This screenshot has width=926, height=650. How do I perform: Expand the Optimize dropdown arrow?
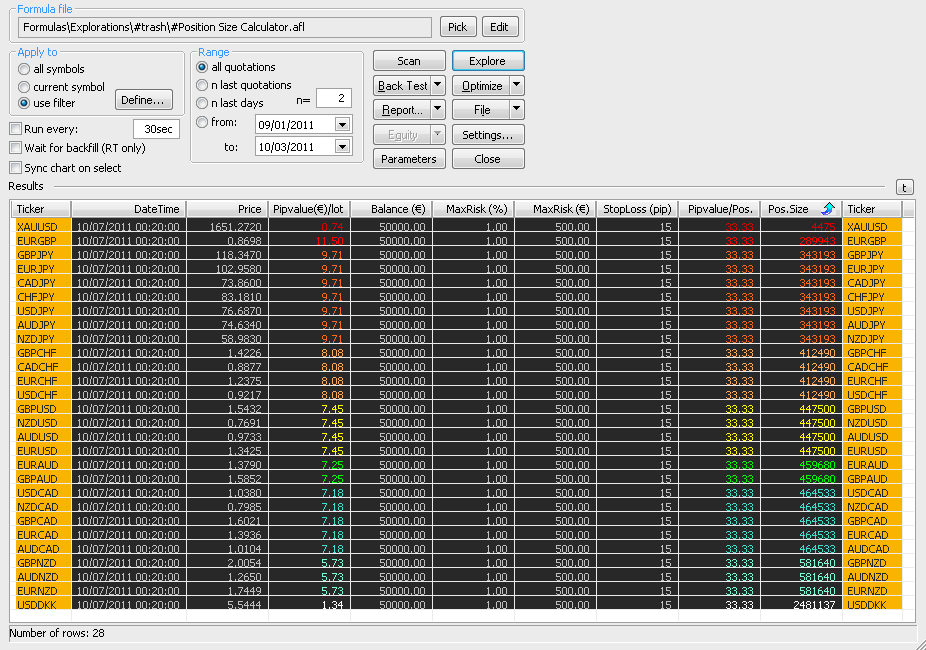click(516, 86)
